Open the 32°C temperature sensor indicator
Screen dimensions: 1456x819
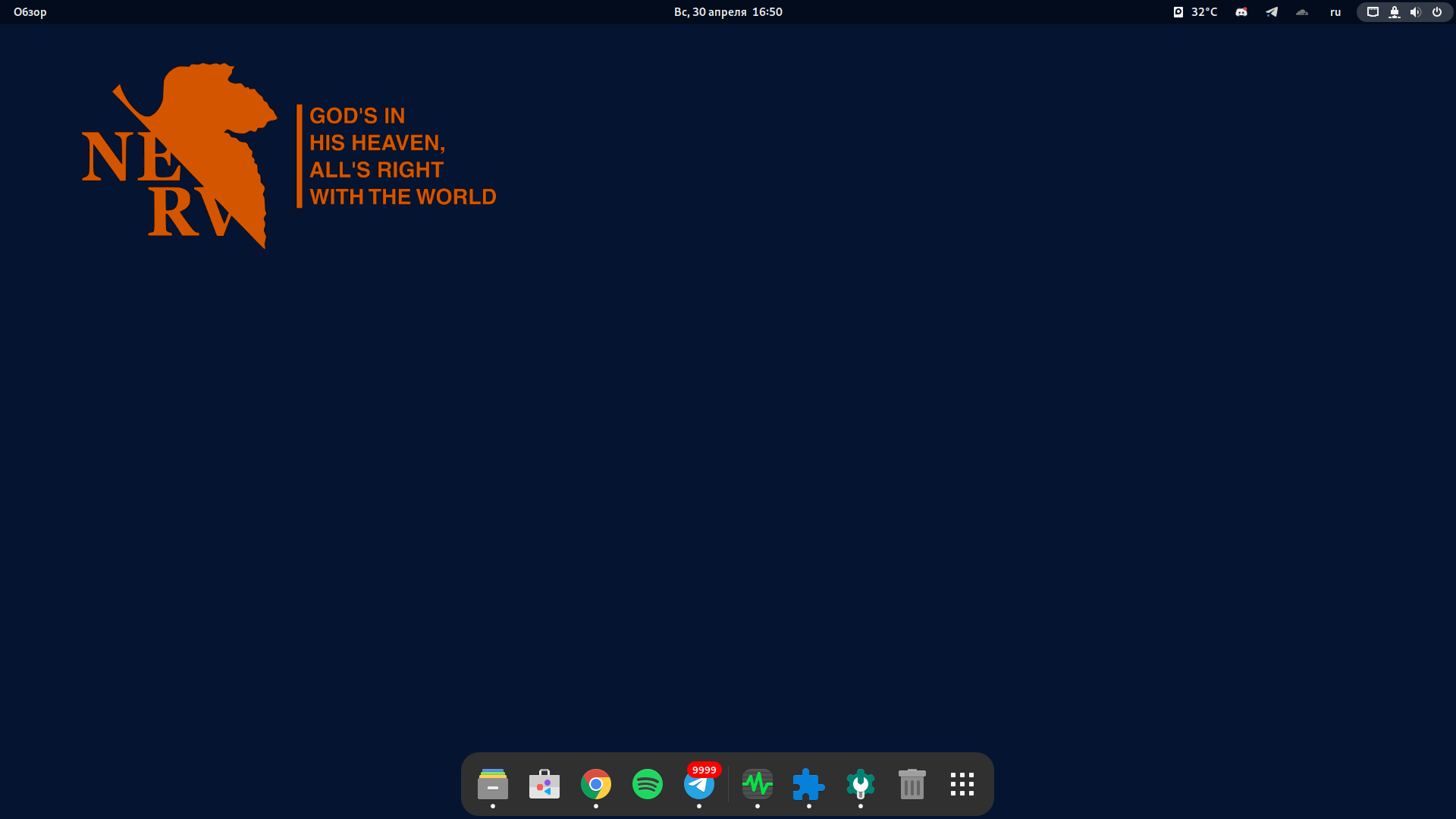point(1196,12)
